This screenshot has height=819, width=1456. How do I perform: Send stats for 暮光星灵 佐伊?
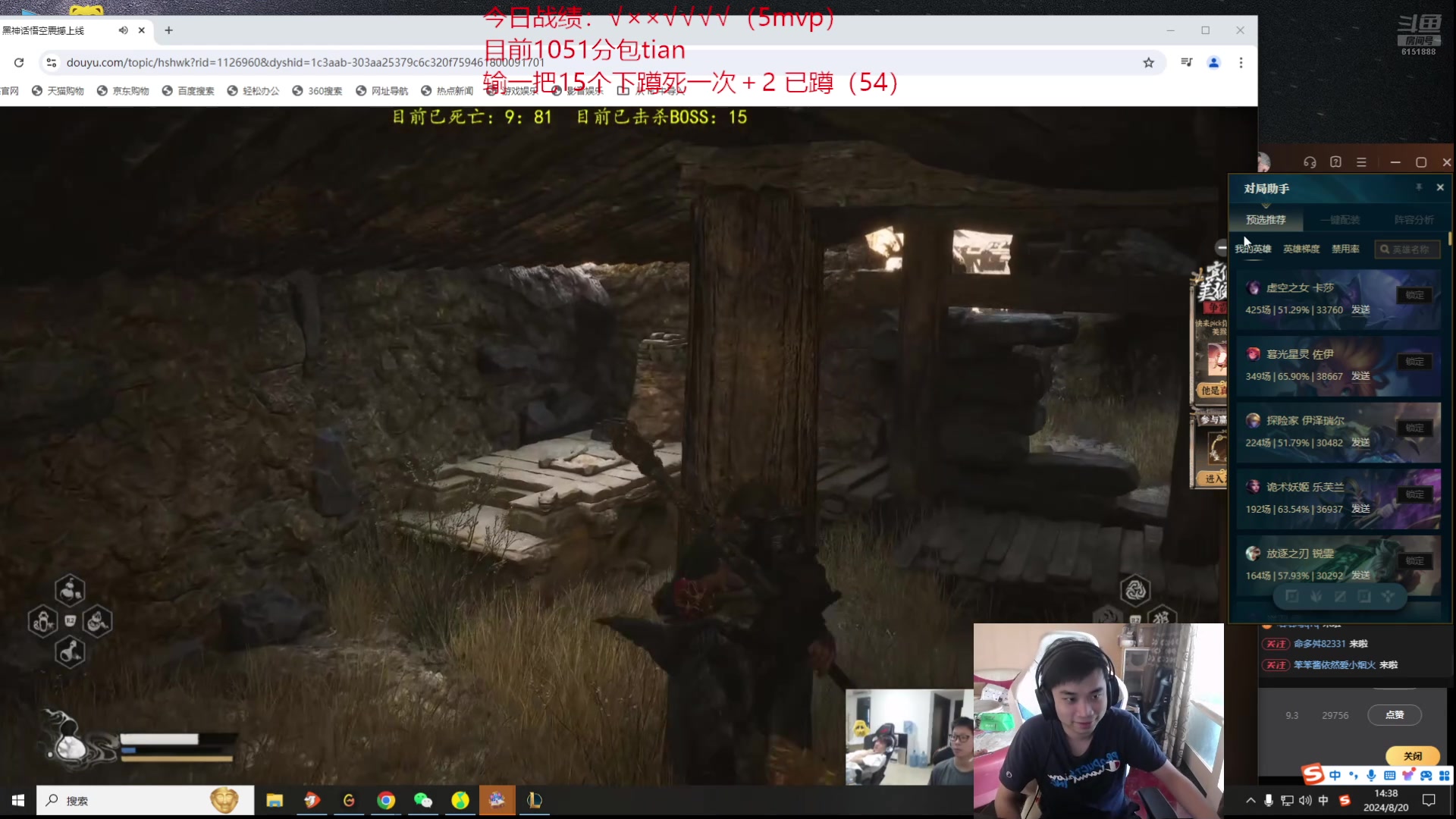(1360, 376)
